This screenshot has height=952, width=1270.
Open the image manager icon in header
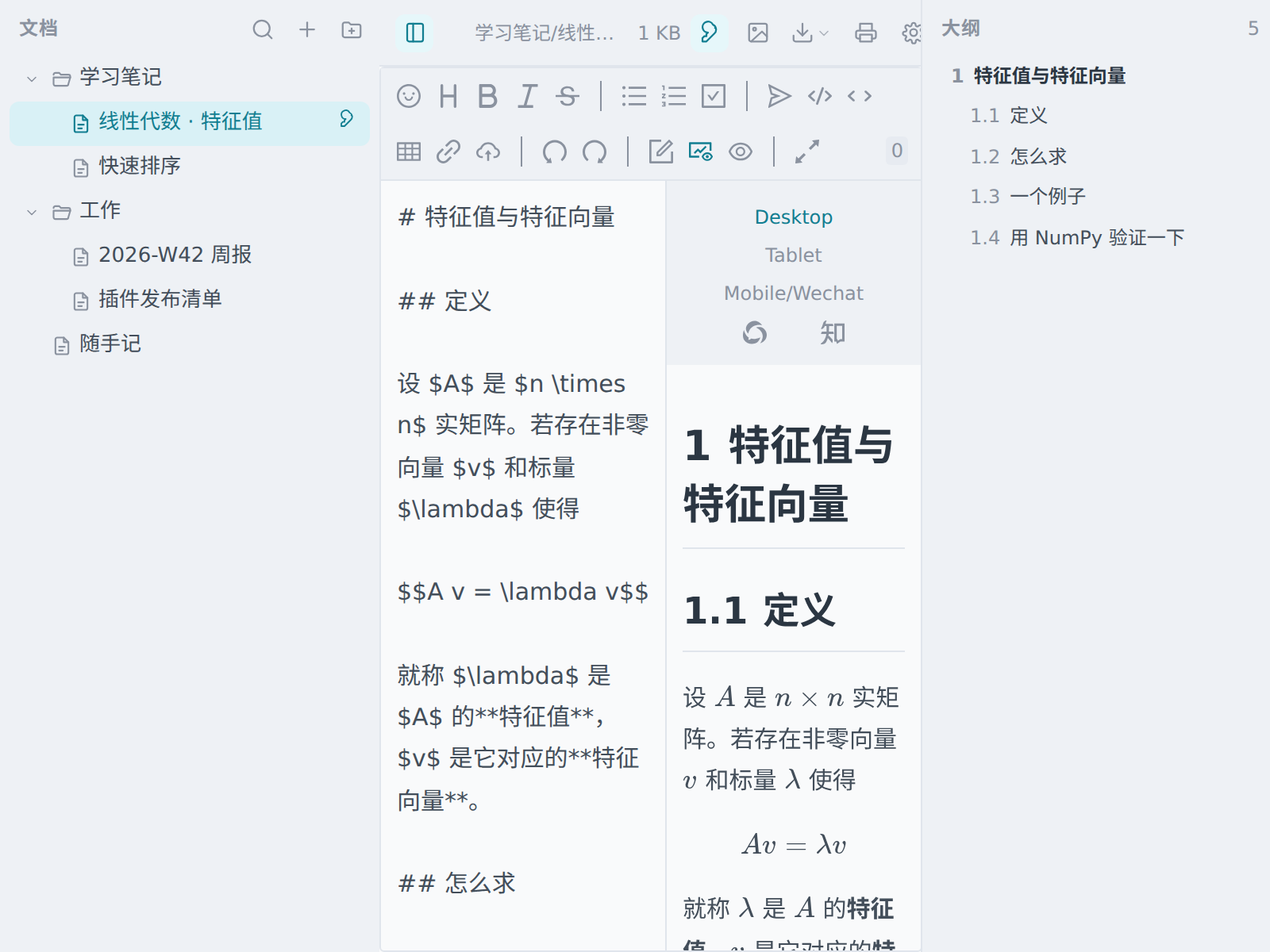click(758, 33)
